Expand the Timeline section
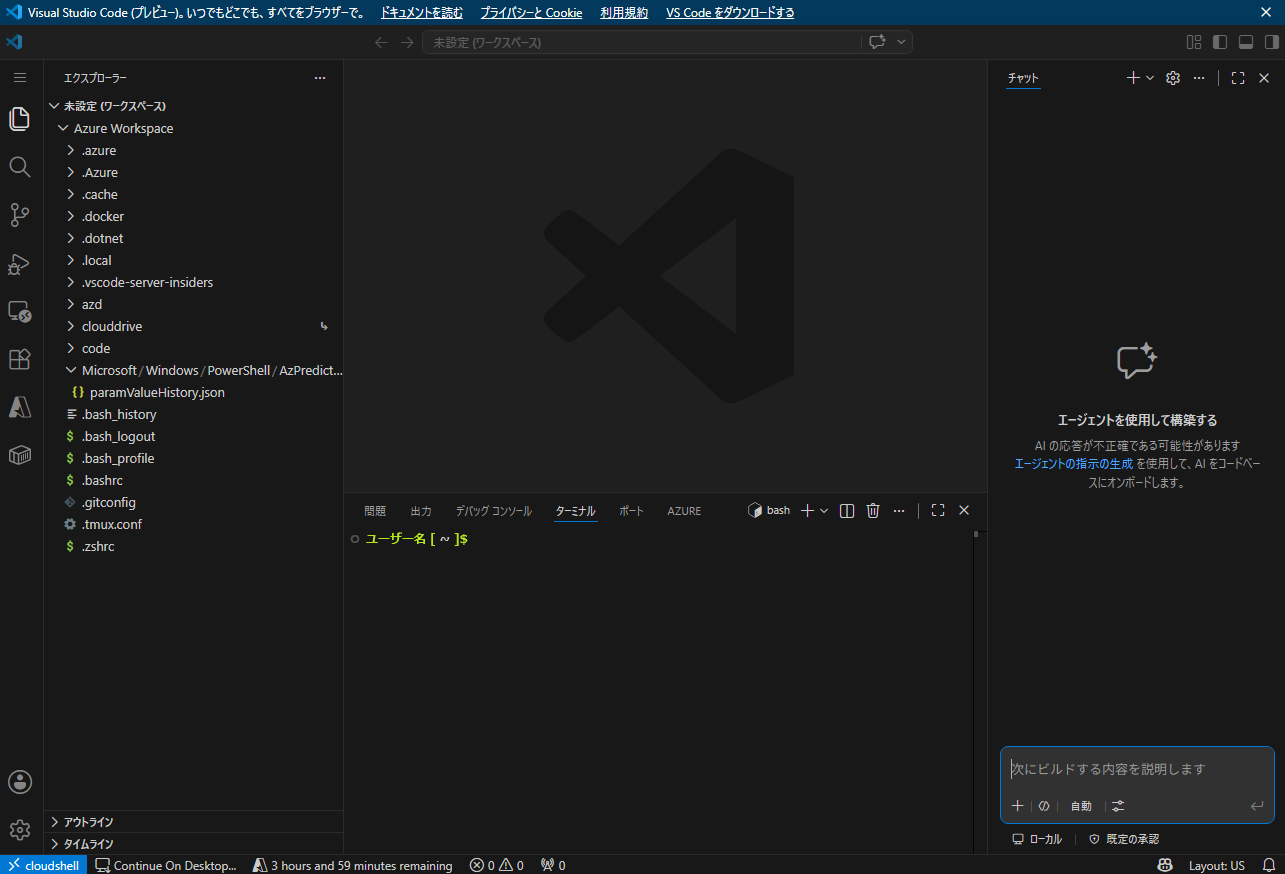This screenshot has width=1285, height=874. [x=193, y=844]
